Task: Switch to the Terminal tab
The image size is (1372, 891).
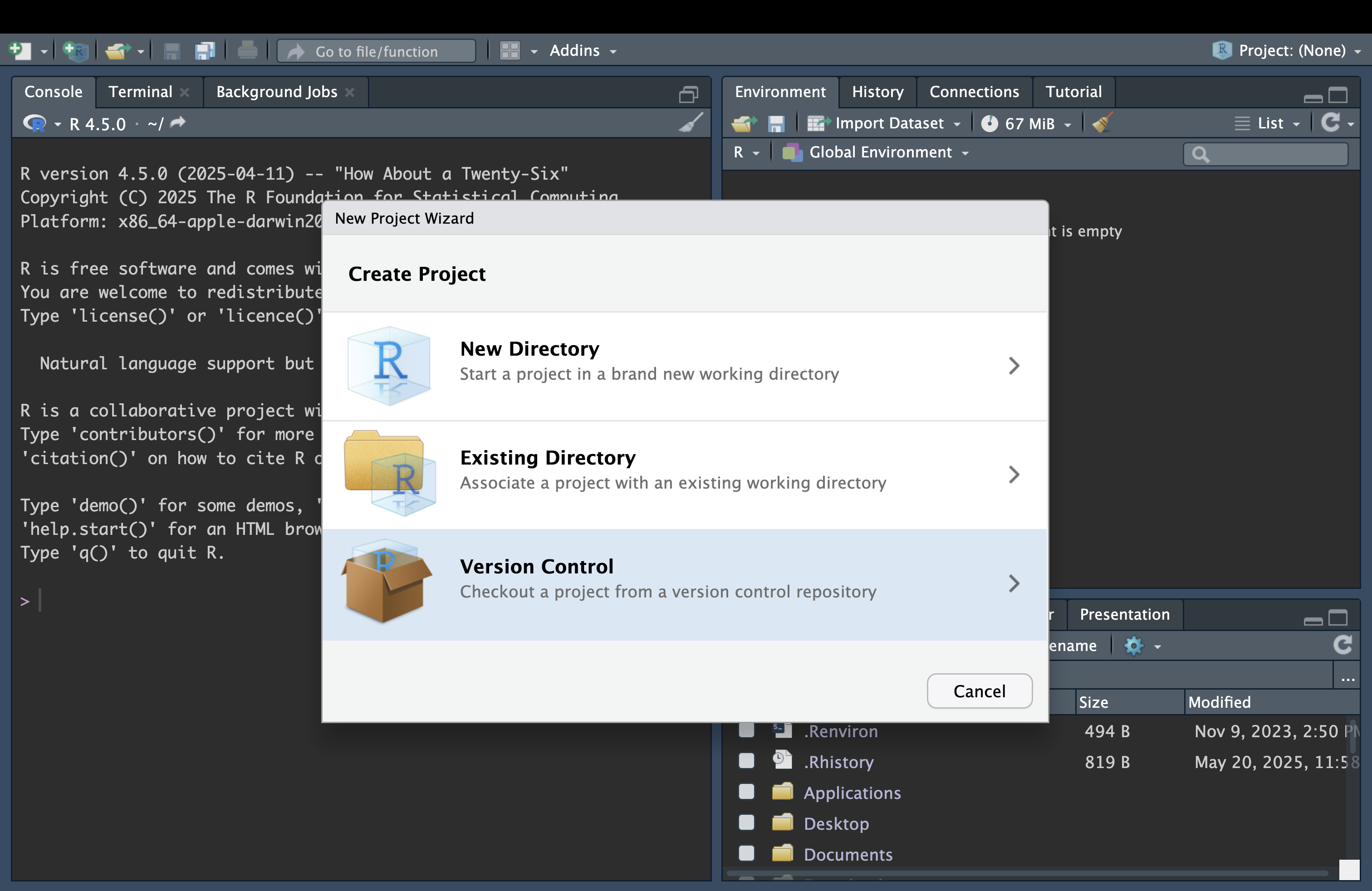Action: (140, 92)
